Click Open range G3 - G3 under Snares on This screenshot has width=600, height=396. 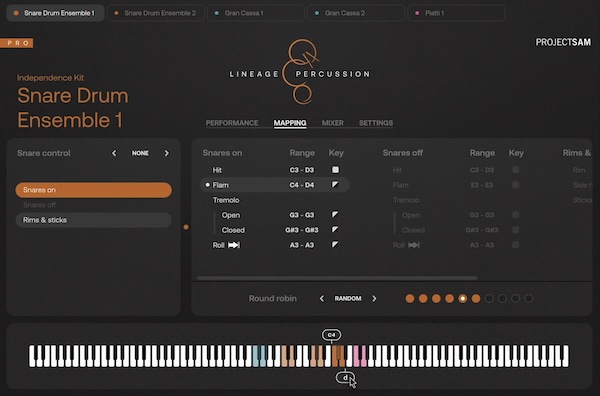[x=302, y=215]
